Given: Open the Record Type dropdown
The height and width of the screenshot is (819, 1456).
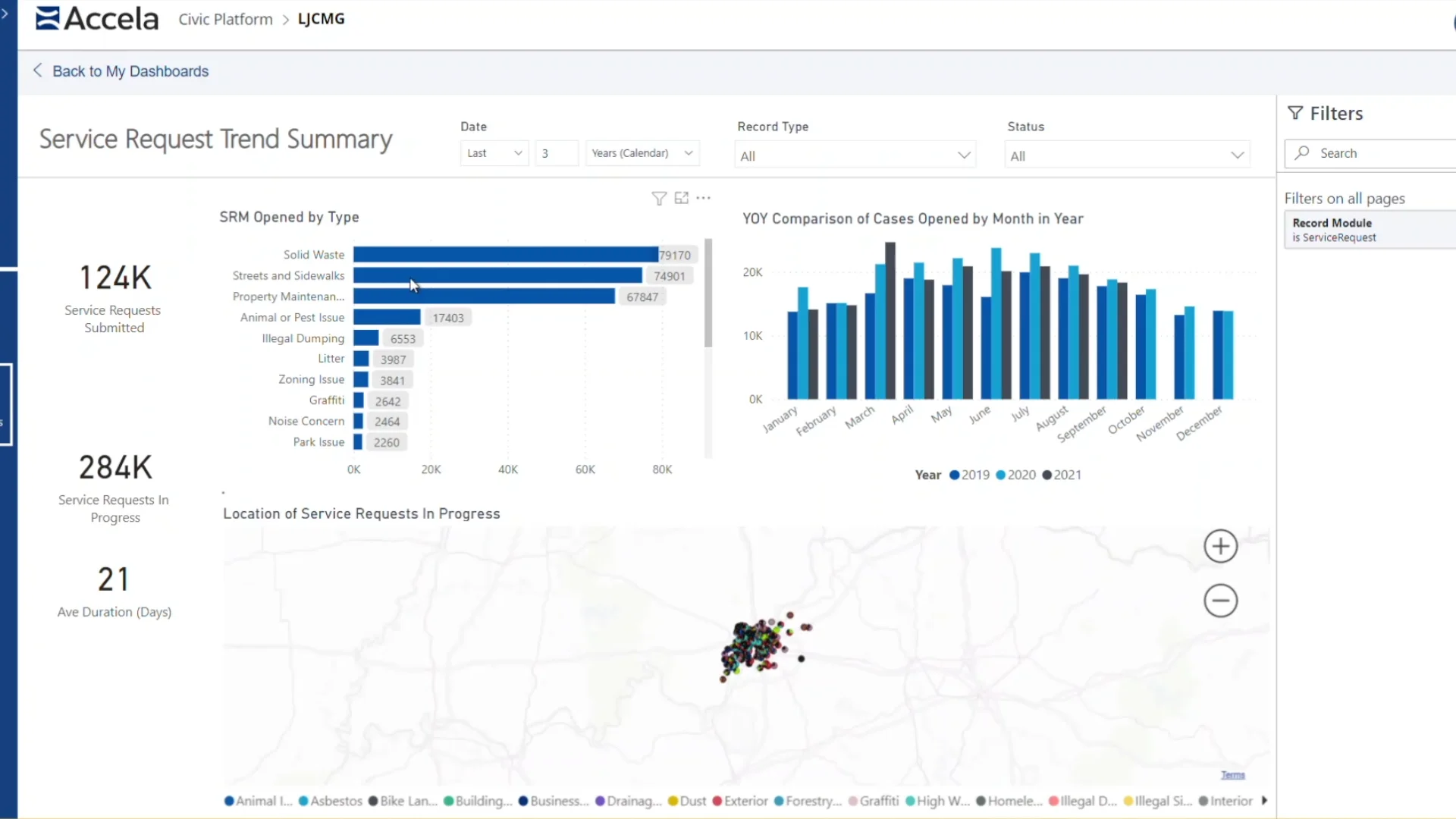Looking at the screenshot, I should coord(855,155).
